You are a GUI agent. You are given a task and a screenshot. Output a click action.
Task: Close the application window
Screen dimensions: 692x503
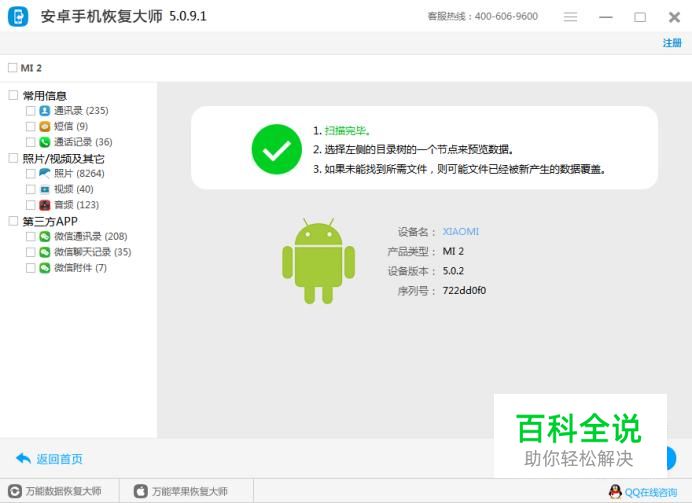674,17
